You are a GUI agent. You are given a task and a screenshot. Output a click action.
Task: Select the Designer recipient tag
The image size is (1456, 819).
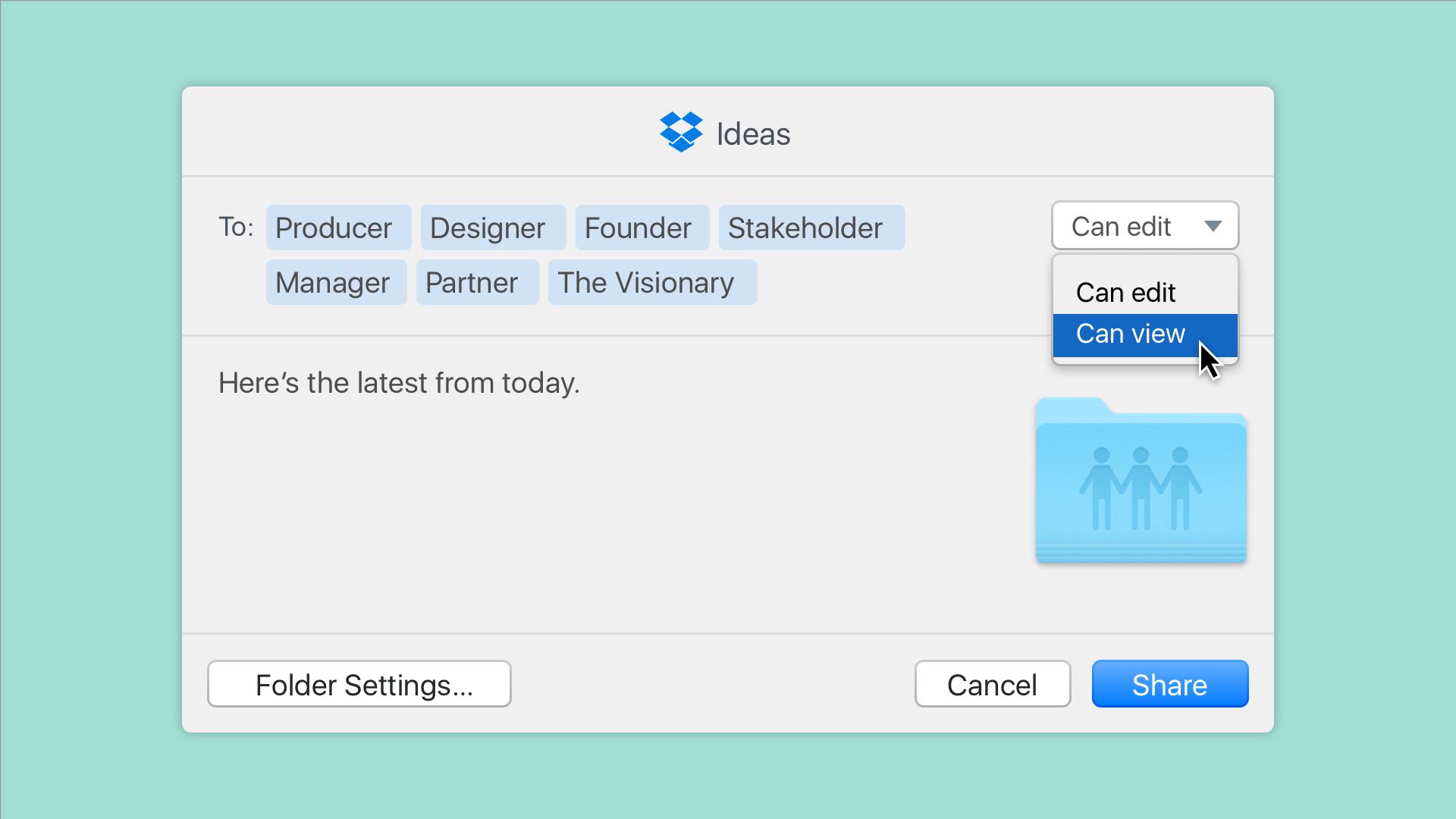487,228
